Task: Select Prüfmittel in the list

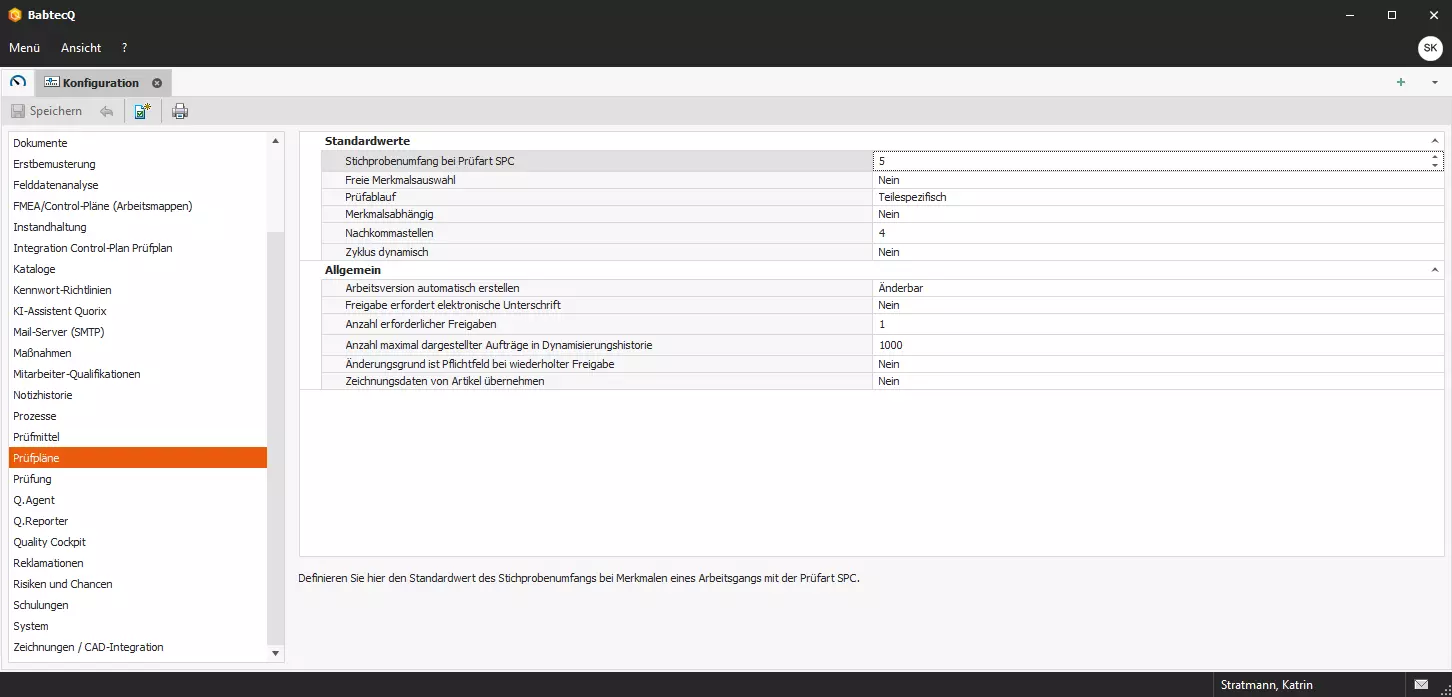Action: click(137, 437)
